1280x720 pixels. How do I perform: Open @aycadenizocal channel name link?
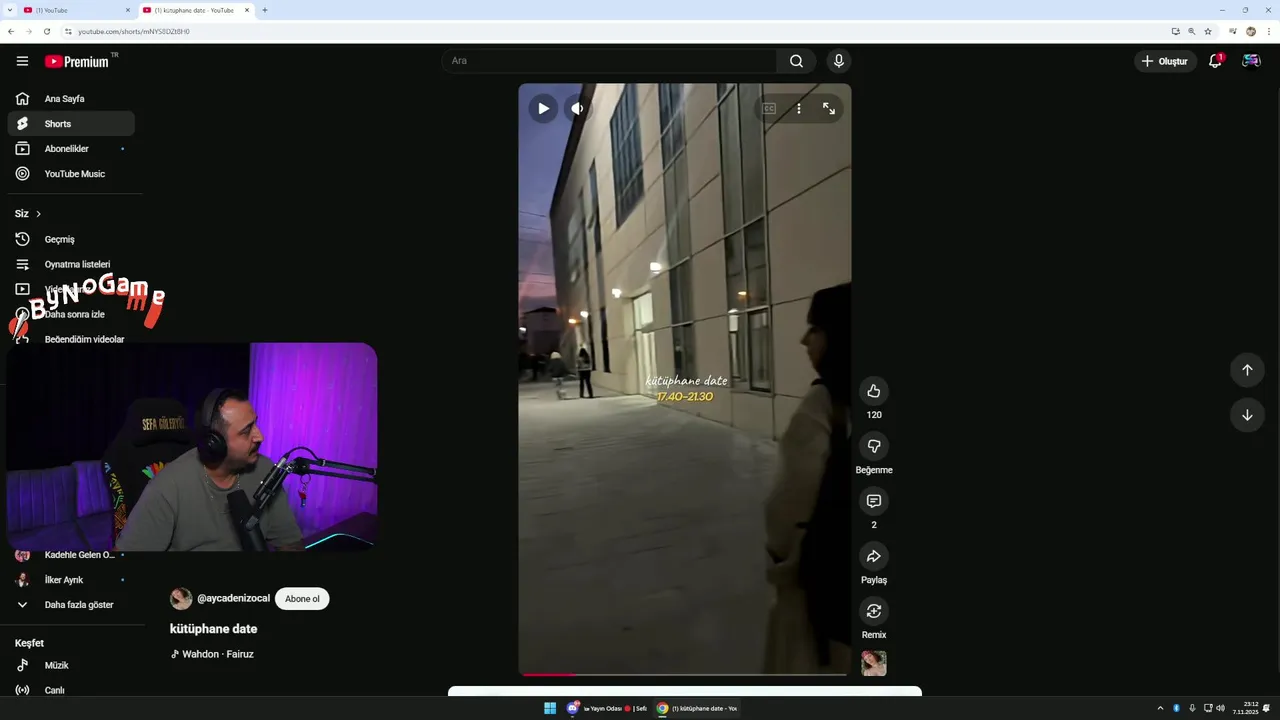233,598
